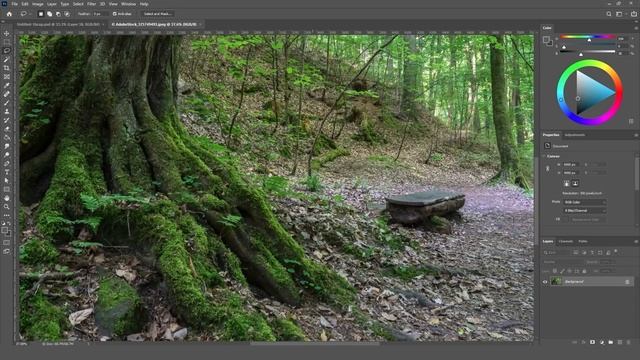This screenshot has height=360, width=640.
Task: Open the File menu
Action: pos(14,4)
